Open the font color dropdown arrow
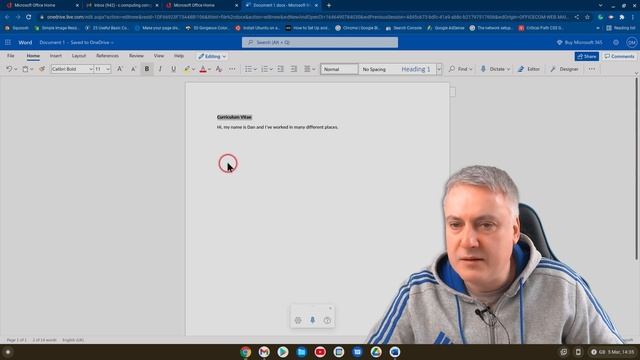 [209, 69]
